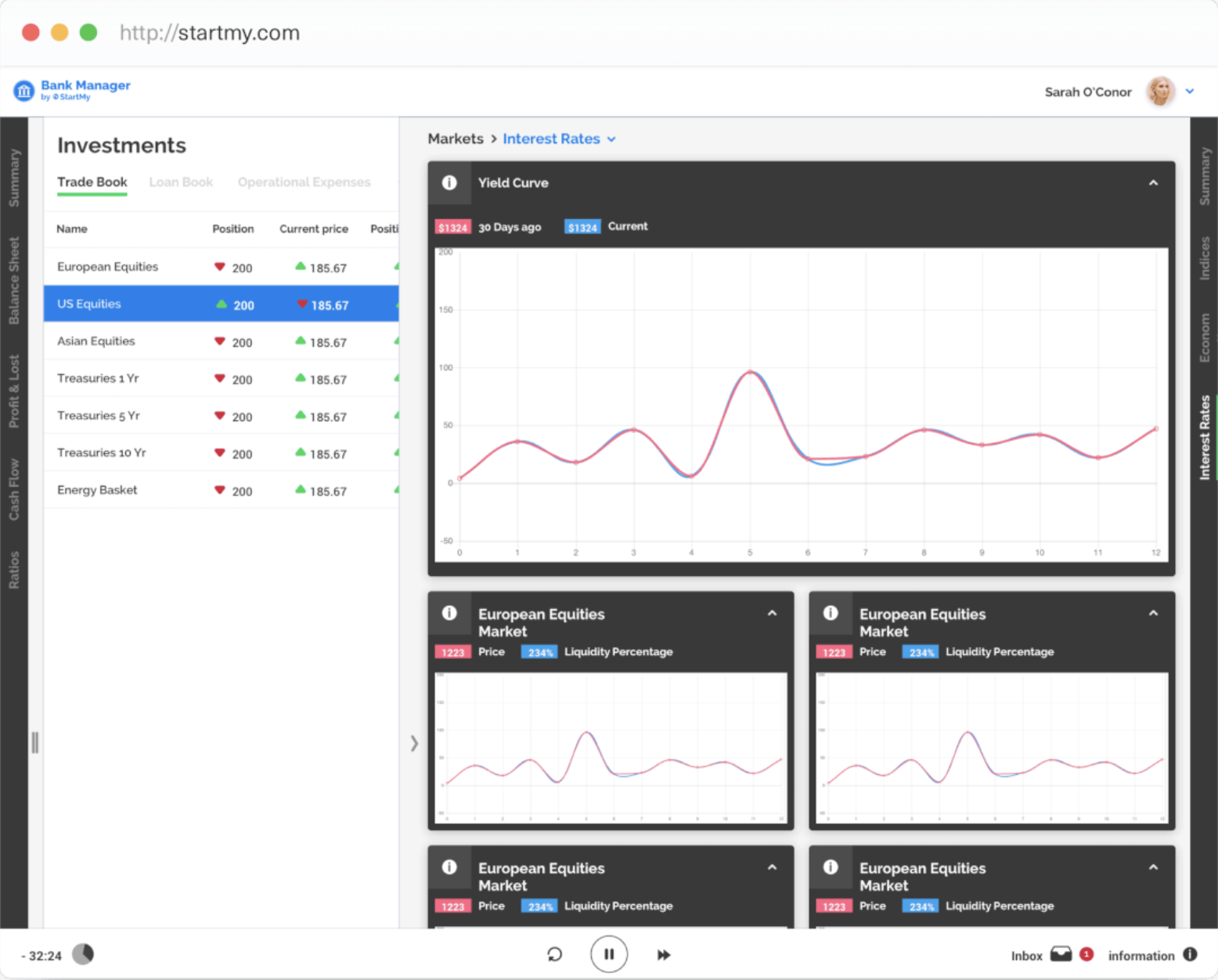Click the browser URL address field
This screenshot has width=1218, height=980.
coord(210,33)
